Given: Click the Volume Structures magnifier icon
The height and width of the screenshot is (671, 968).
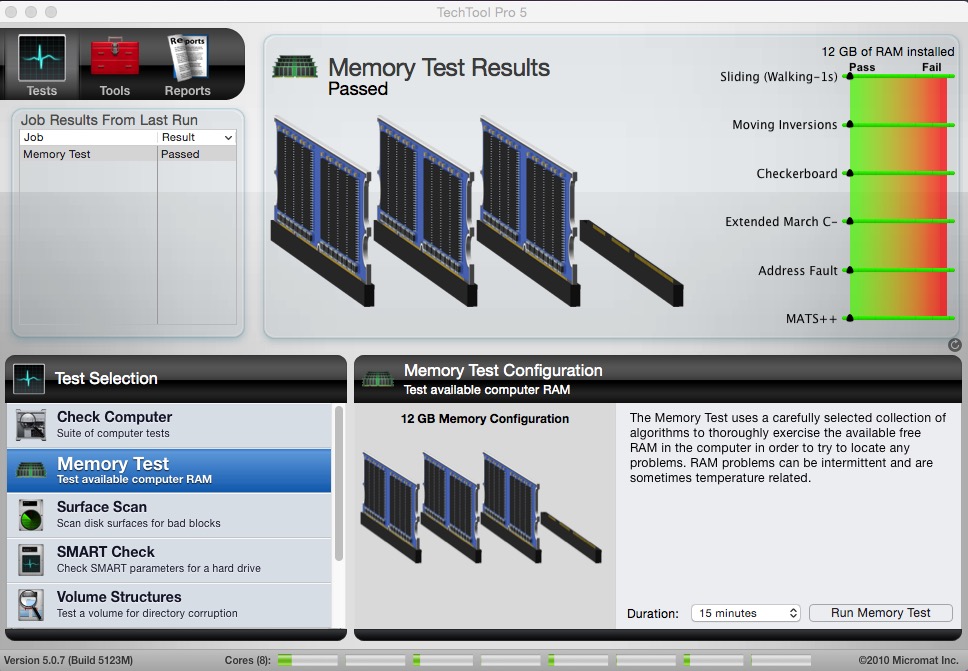Looking at the screenshot, I should point(31,605).
